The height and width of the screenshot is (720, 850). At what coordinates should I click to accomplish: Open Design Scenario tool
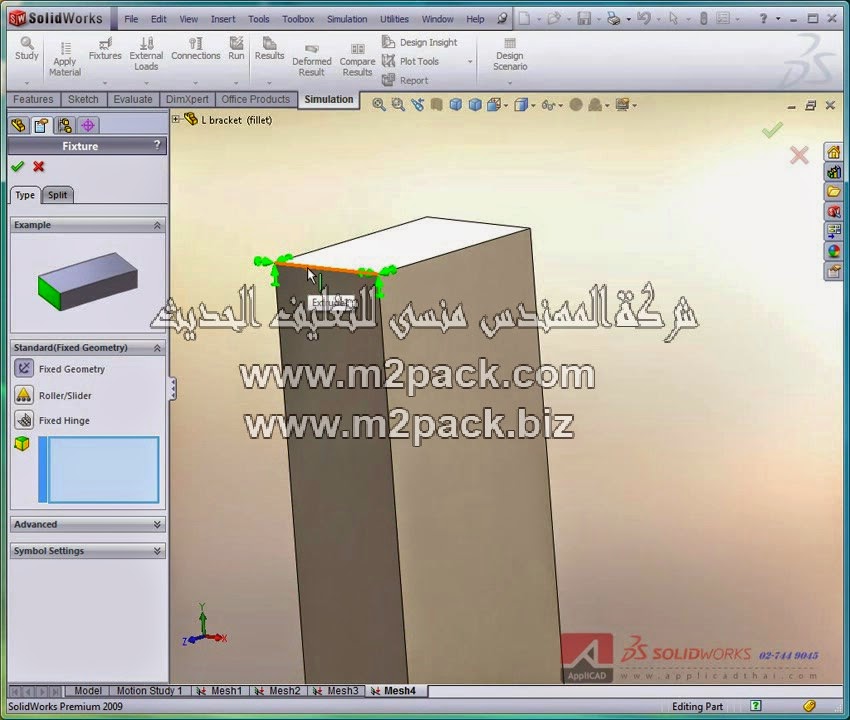point(510,54)
